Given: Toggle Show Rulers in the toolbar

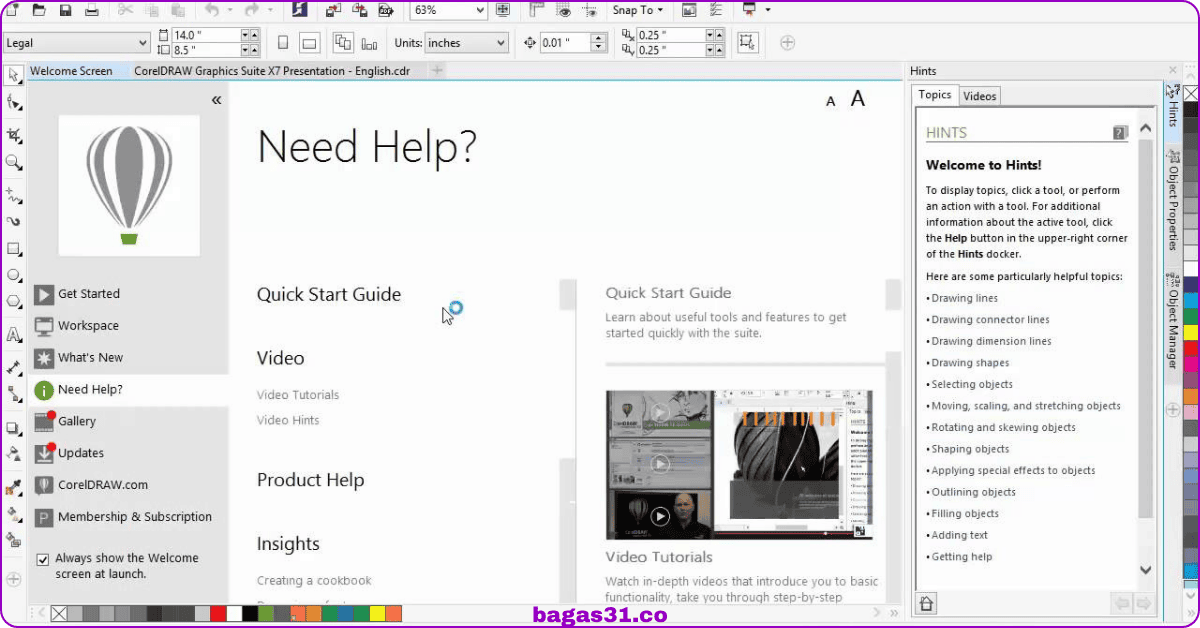Looking at the screenshot, I should click(x=537, y=10).
